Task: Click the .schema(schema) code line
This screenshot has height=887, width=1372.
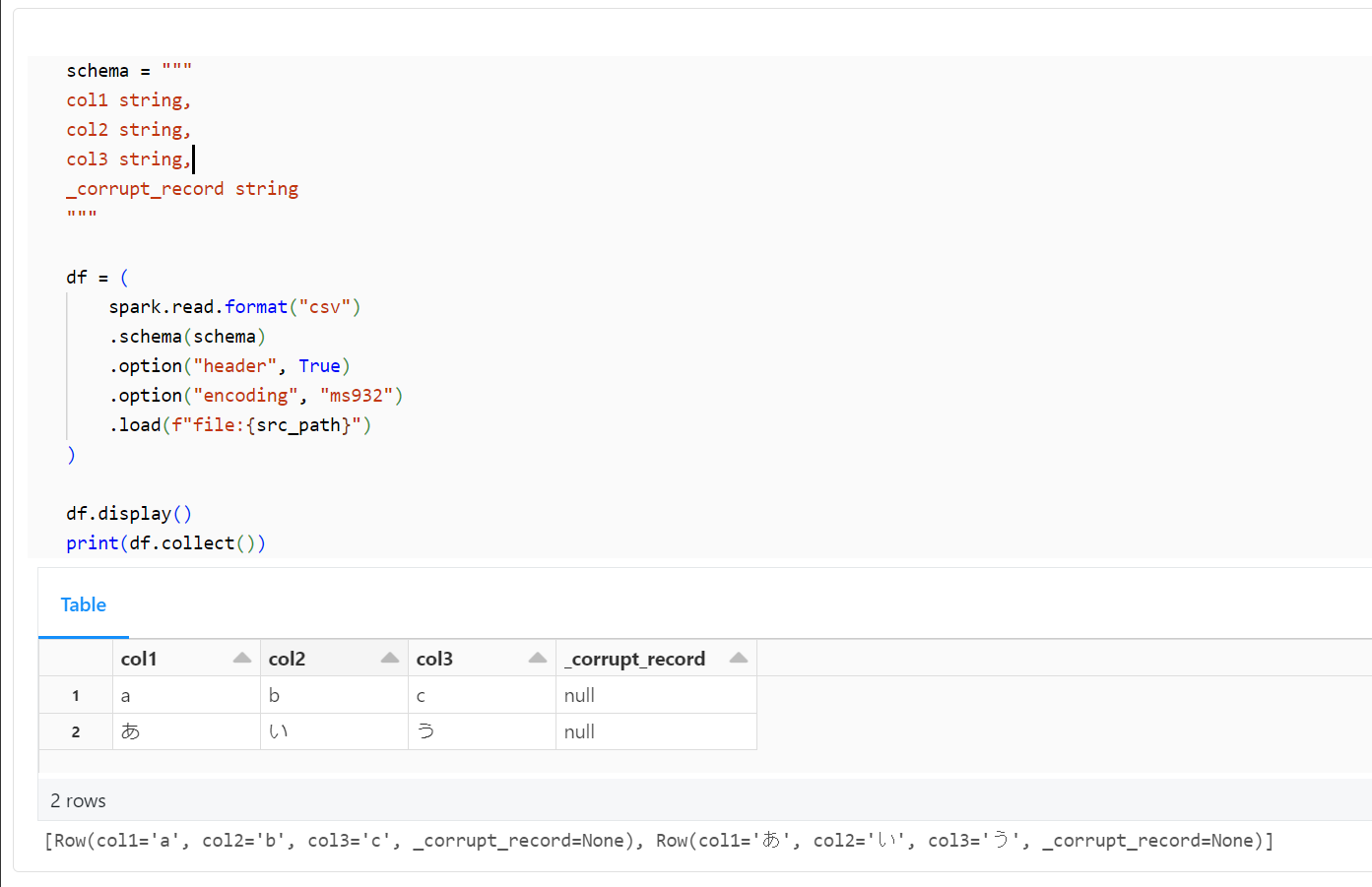Action: [187, 337]
